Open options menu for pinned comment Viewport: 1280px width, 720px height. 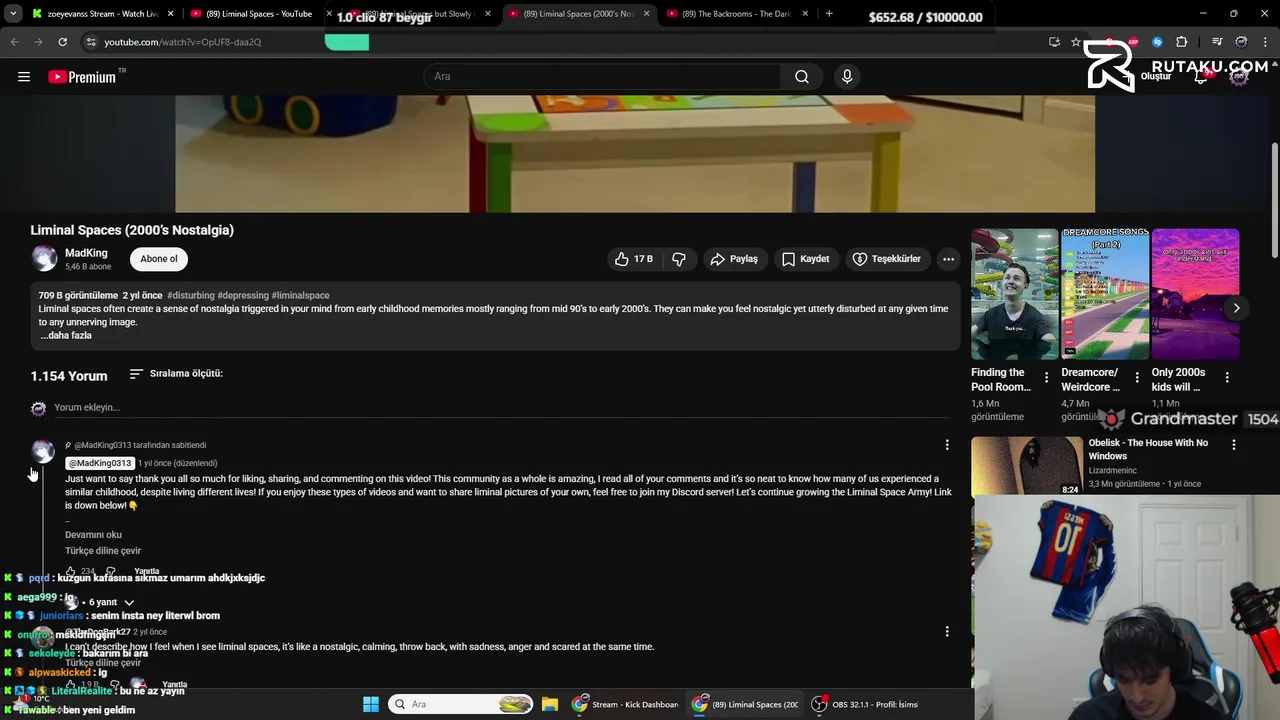click(947, 445)
